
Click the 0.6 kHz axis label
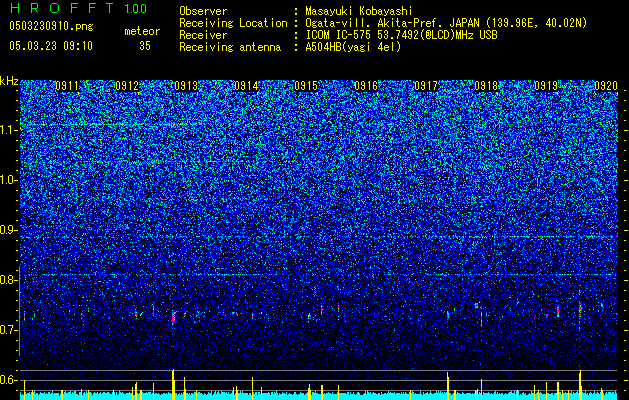(8, 380)
